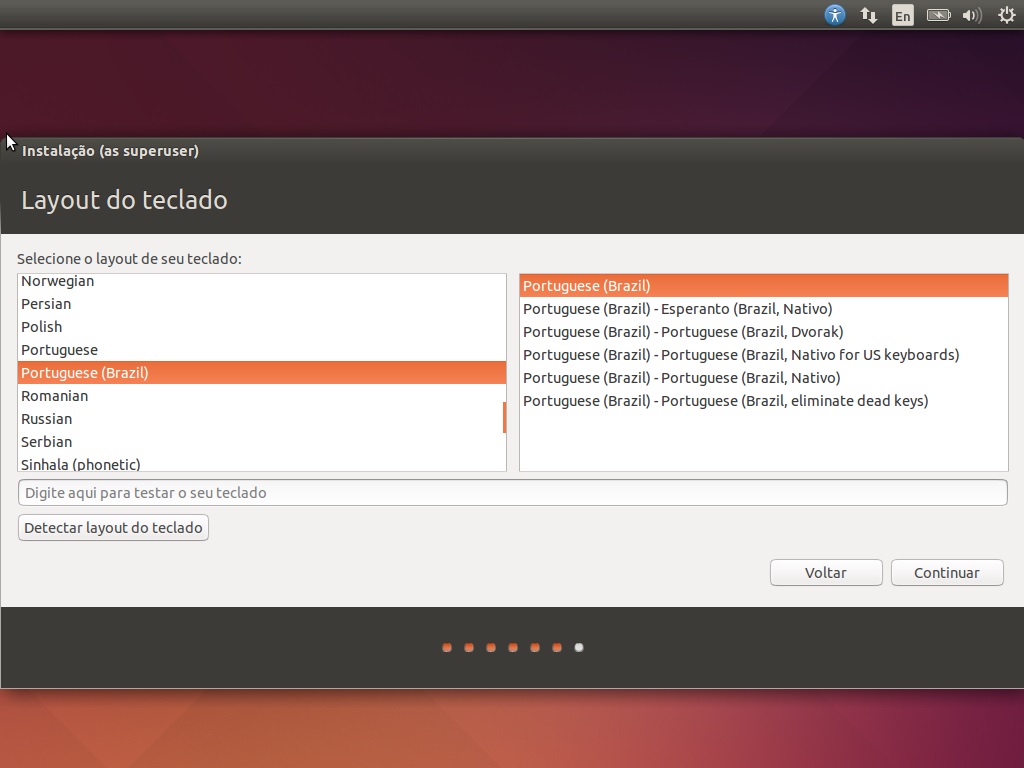Open the system gear power menu
Viewport: 1024px width, 768px height.
pos(1007,15)
